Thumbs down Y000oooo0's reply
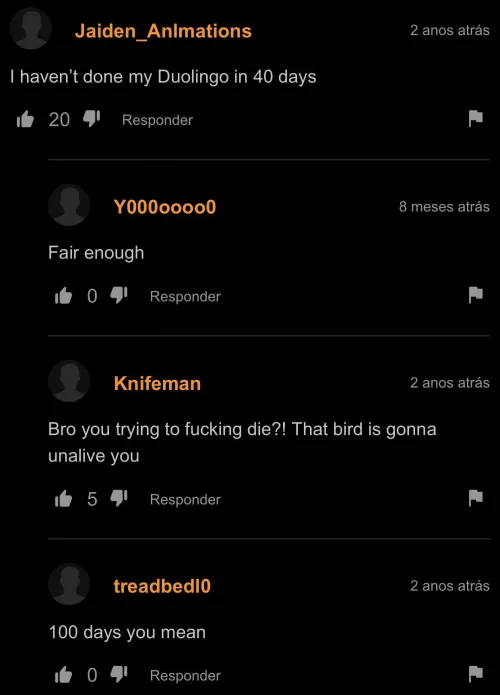Image resolution: width=500 pixels, height=695 pixels. pyautogui.click(x=119, y=295)
